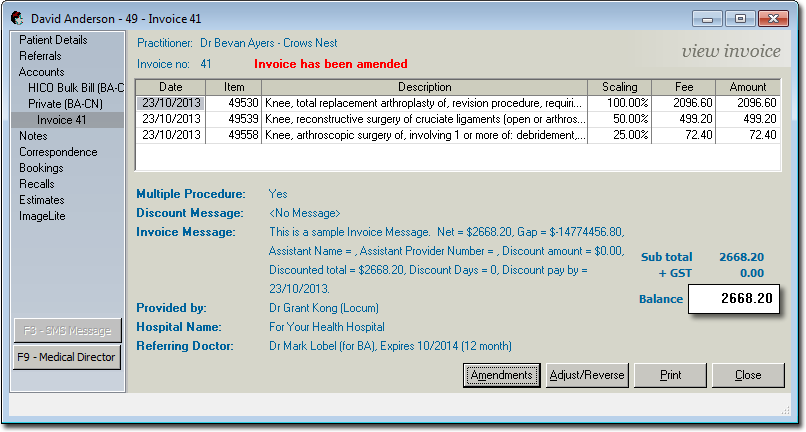The height and width of the screenshot is (432, 806).
Task: Click the application icon in title bar
Action: click(17, 18)
